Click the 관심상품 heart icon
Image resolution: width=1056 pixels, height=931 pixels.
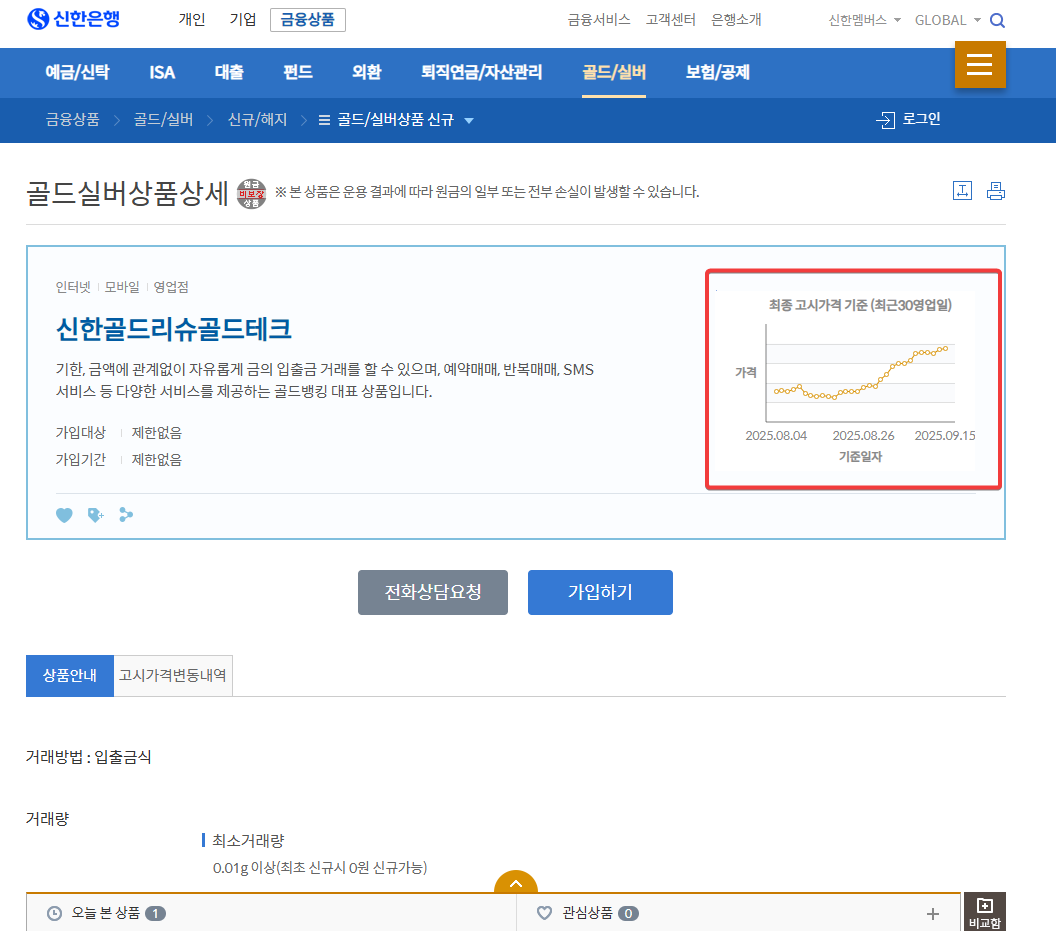pyautogui.click(x=544, y=913)
